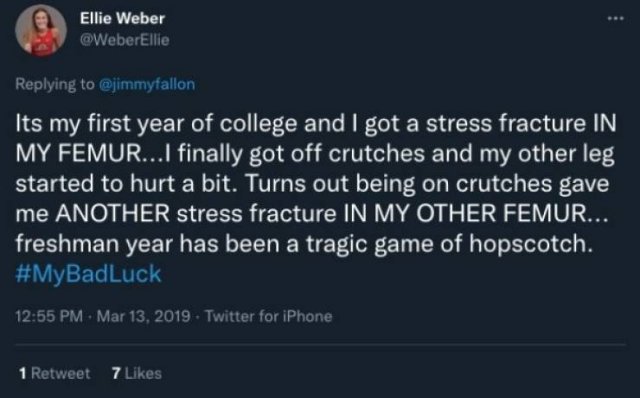
Task: Open the Ellie Weber display name
Action: click(x=122, y=18)
